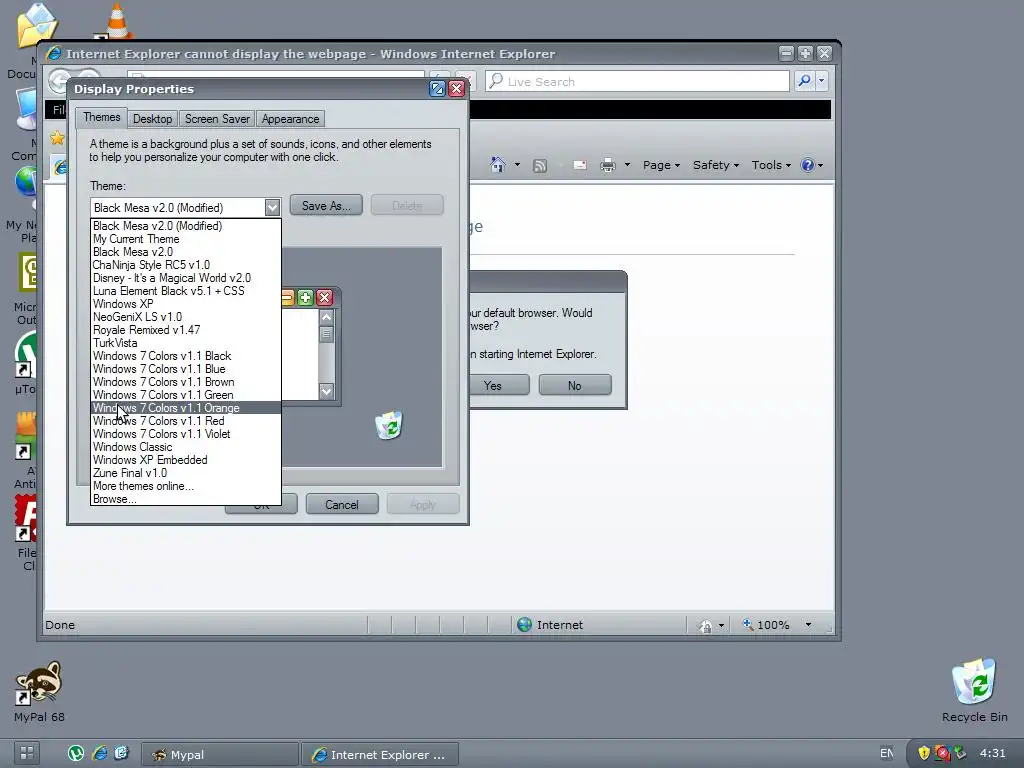Click the help button in Display Properties title bar
This screenshot has width=1024, height=768.
(x=437, y=89)
